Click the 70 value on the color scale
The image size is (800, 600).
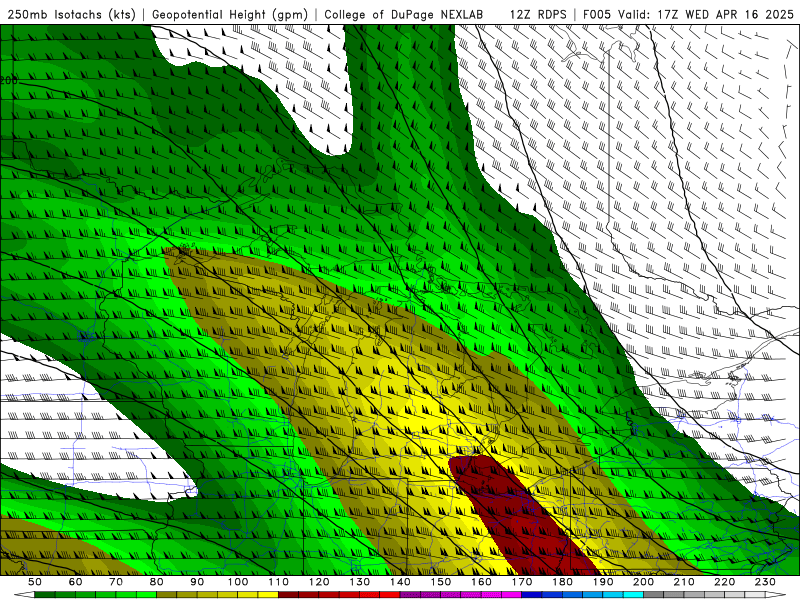pos(116,582)
